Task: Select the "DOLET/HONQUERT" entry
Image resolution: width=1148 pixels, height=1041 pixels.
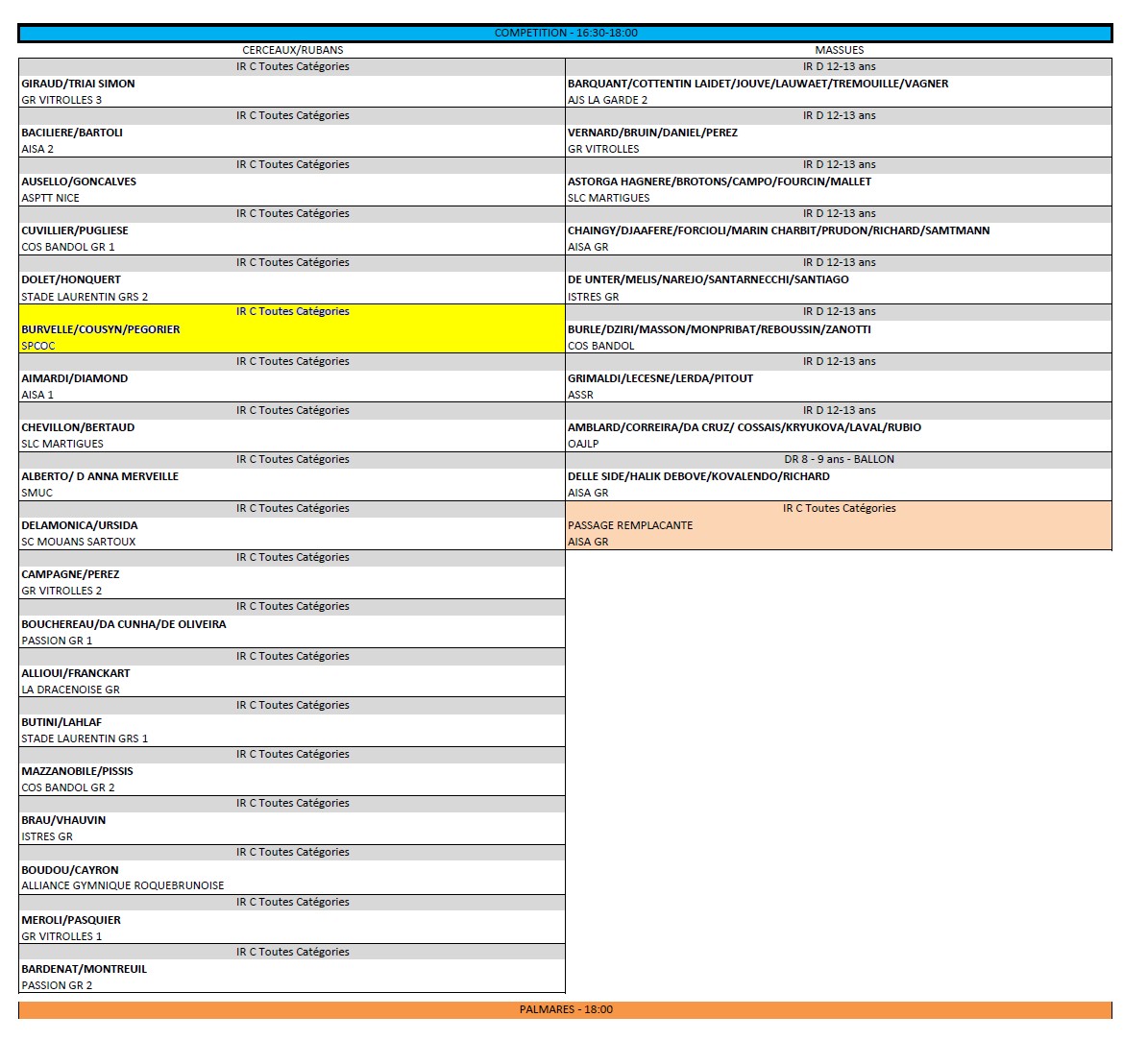Action: tap(71, 279)
